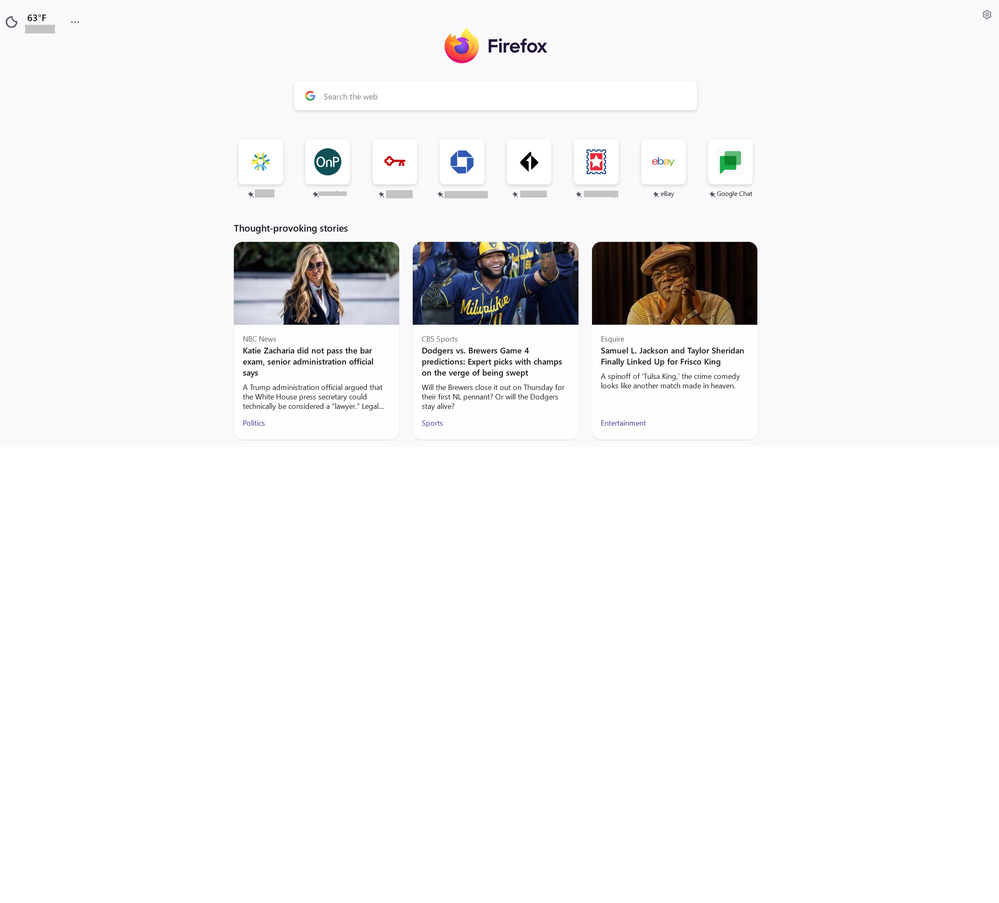The width and height of the screenshot is (999, 903).
Task: Click the NBC News source label
Action: [x=259, y=339]
